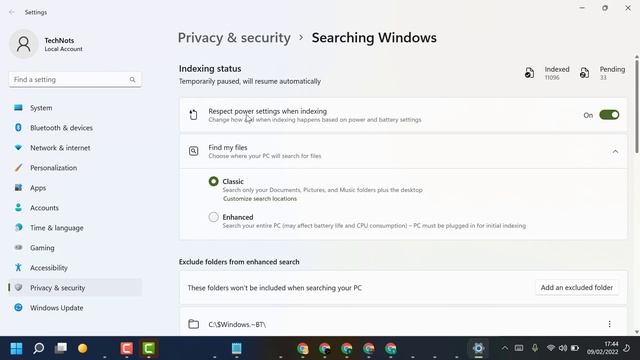
Task: Click the Accessibility sidebar icon
Action: 18,267
